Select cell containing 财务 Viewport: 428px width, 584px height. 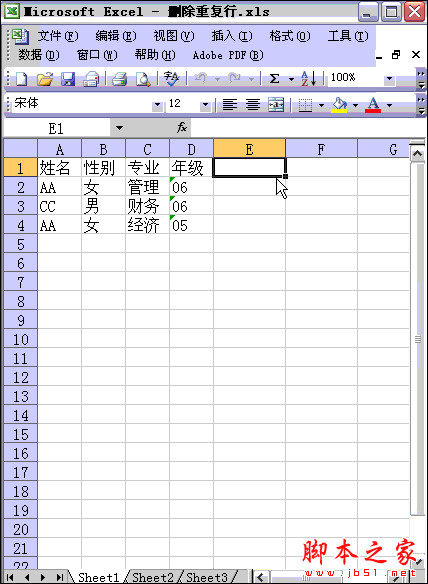point(148,206)
